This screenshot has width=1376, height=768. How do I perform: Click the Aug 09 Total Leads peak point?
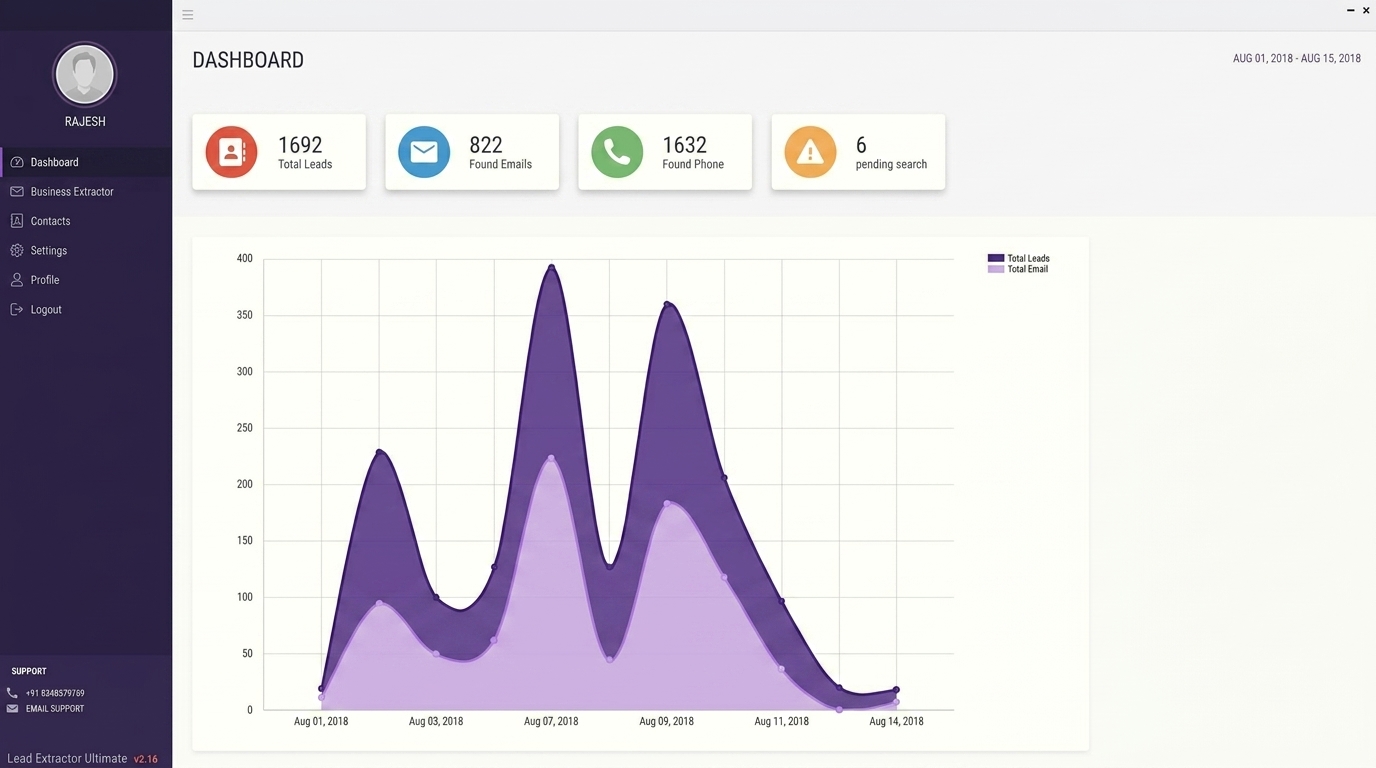(667, 304)
